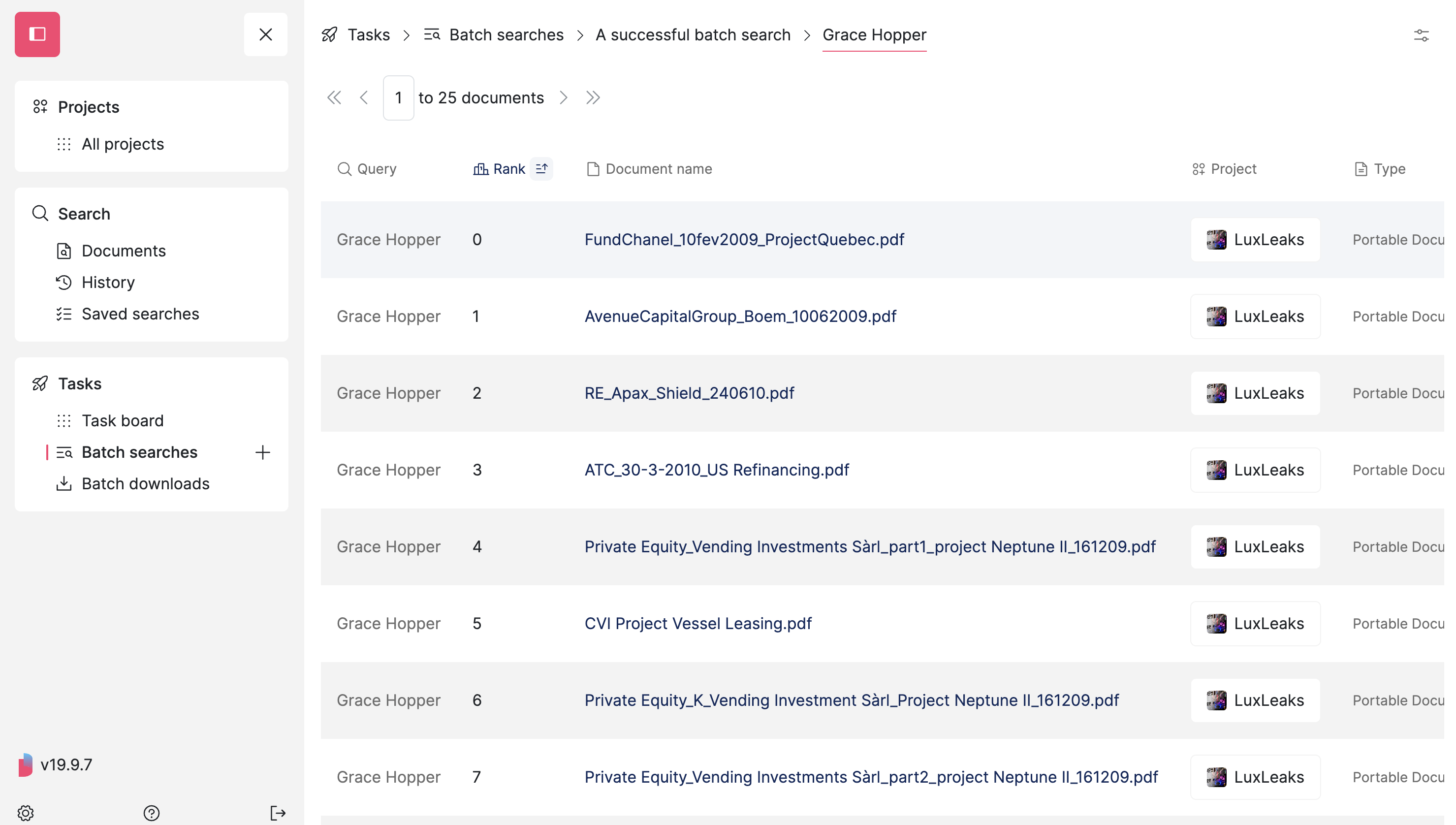This screenshot has width=1456, height=825.
Task: Create new batch search with plus button
Action: tap(262, 451)
